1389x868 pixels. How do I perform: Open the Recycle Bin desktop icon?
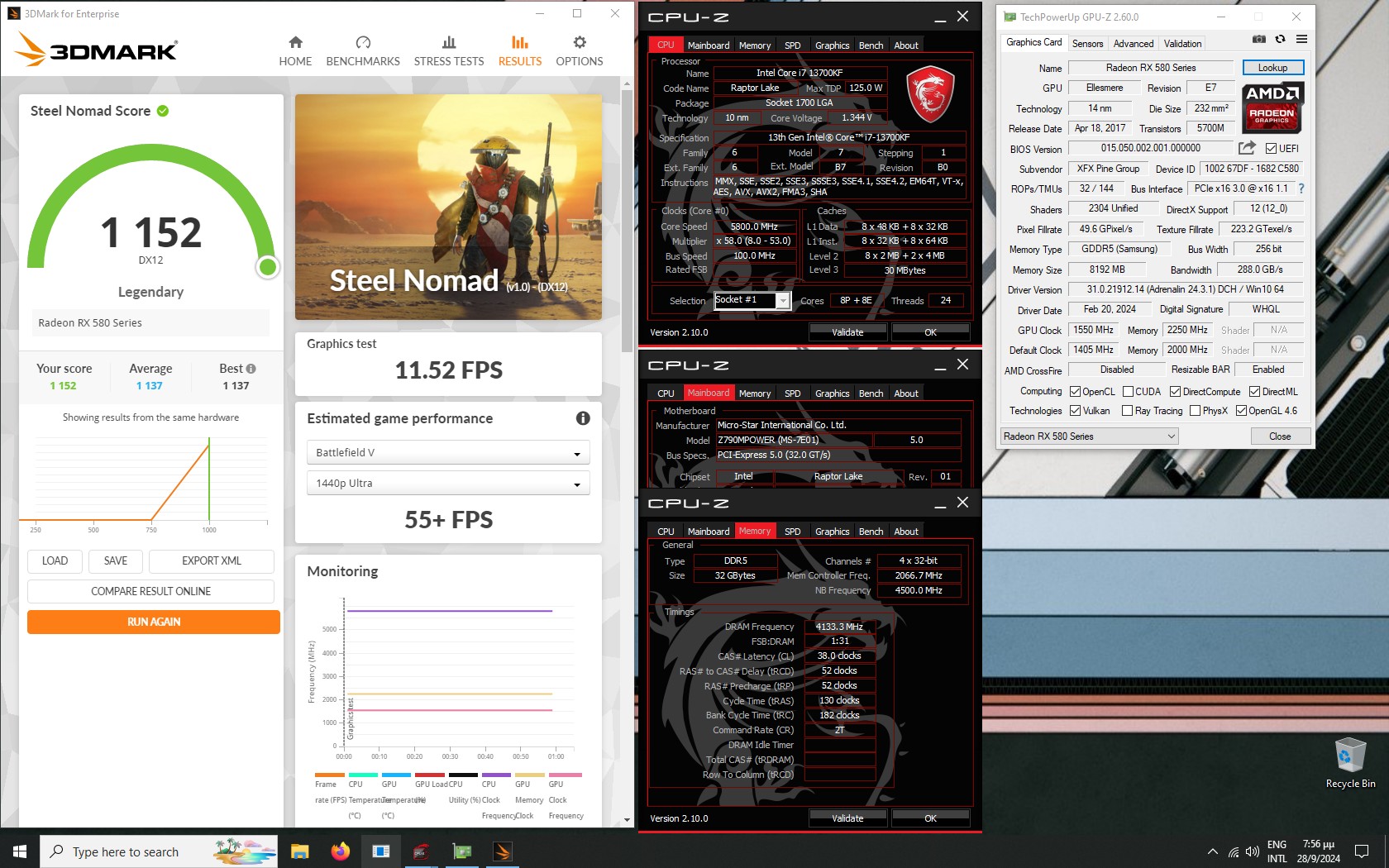point(1350,762)
